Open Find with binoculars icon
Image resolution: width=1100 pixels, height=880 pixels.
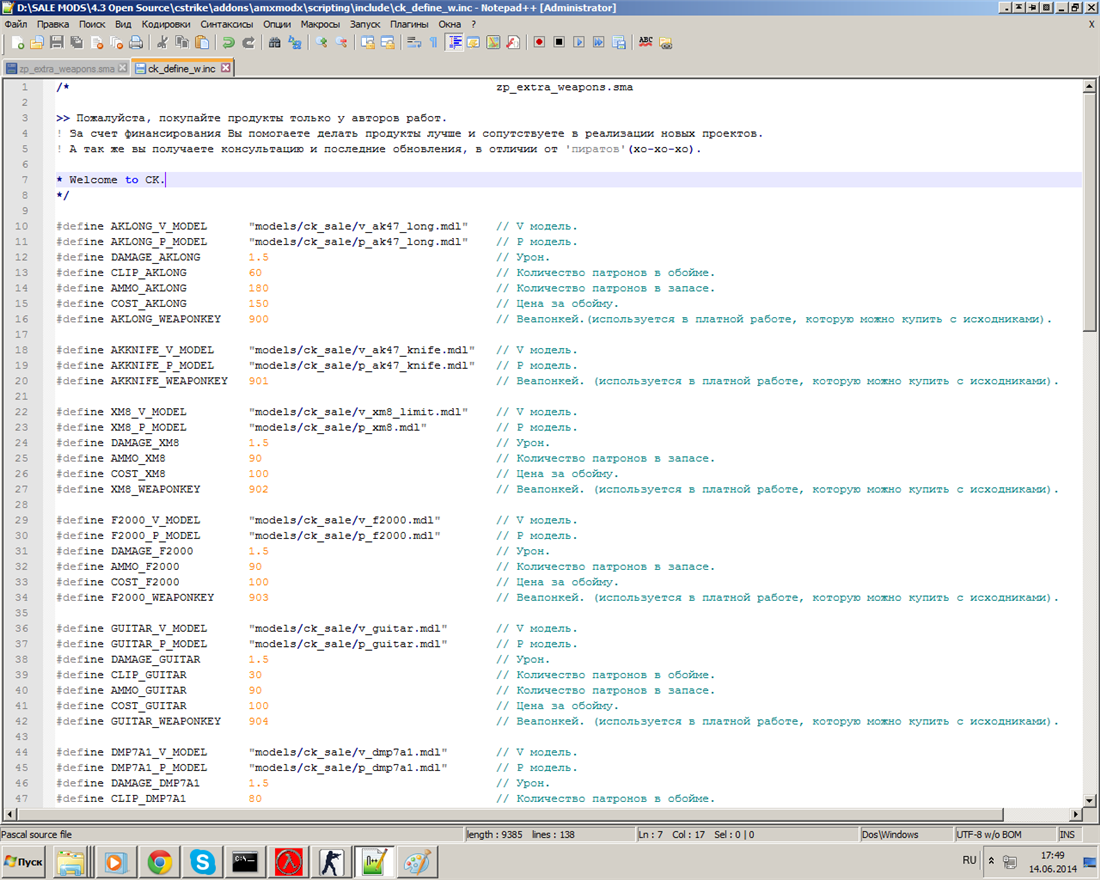click(274, 43)
